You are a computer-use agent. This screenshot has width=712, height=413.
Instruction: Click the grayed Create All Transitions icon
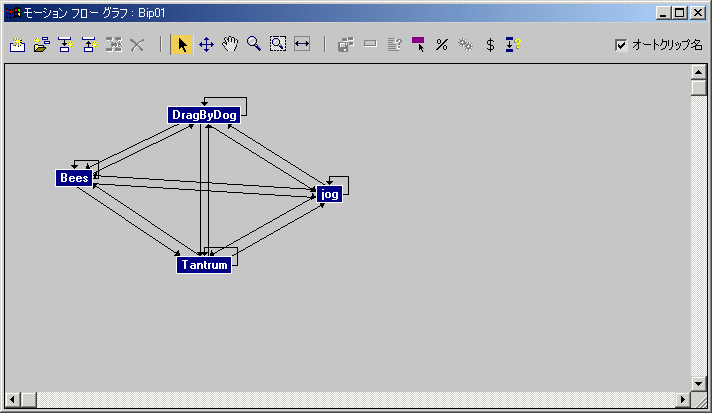pos(114,44)
